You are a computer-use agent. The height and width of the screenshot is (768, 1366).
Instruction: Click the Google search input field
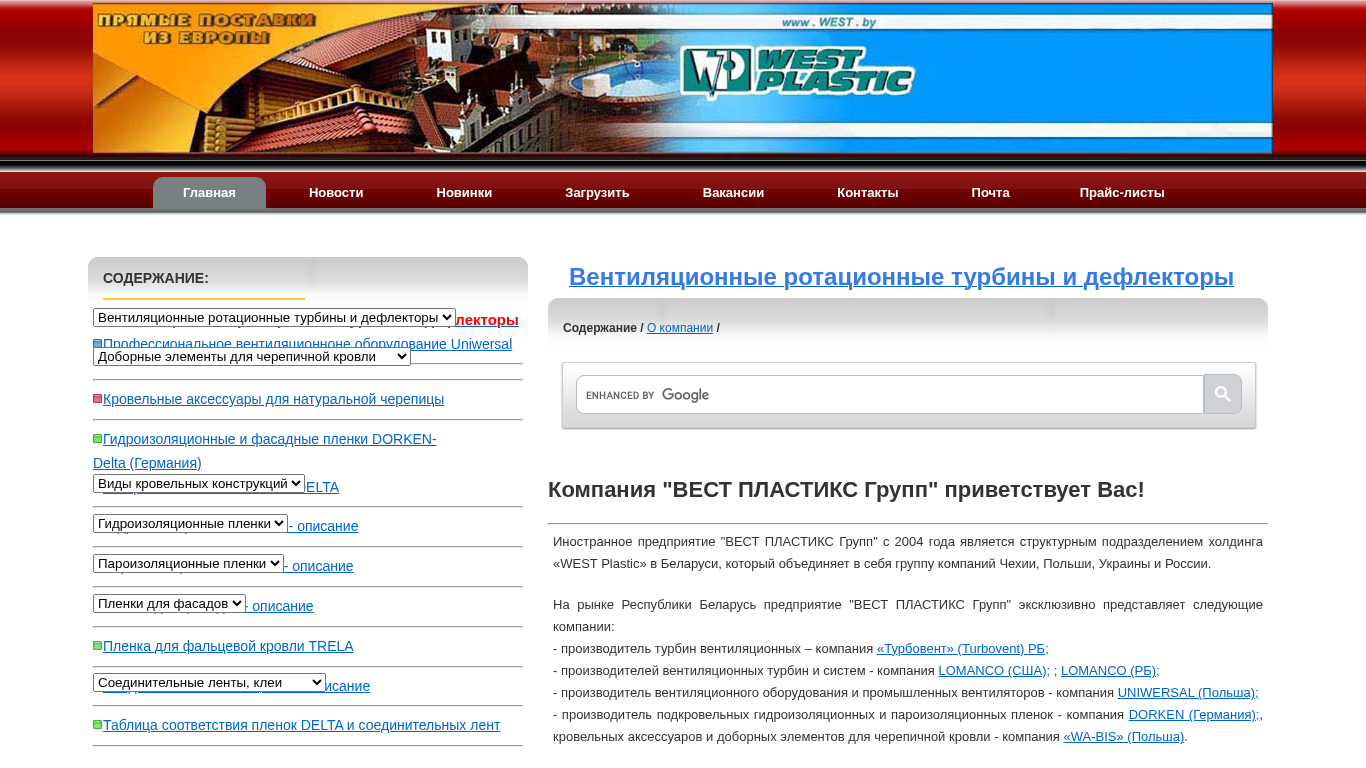click(x=890, y=394)
